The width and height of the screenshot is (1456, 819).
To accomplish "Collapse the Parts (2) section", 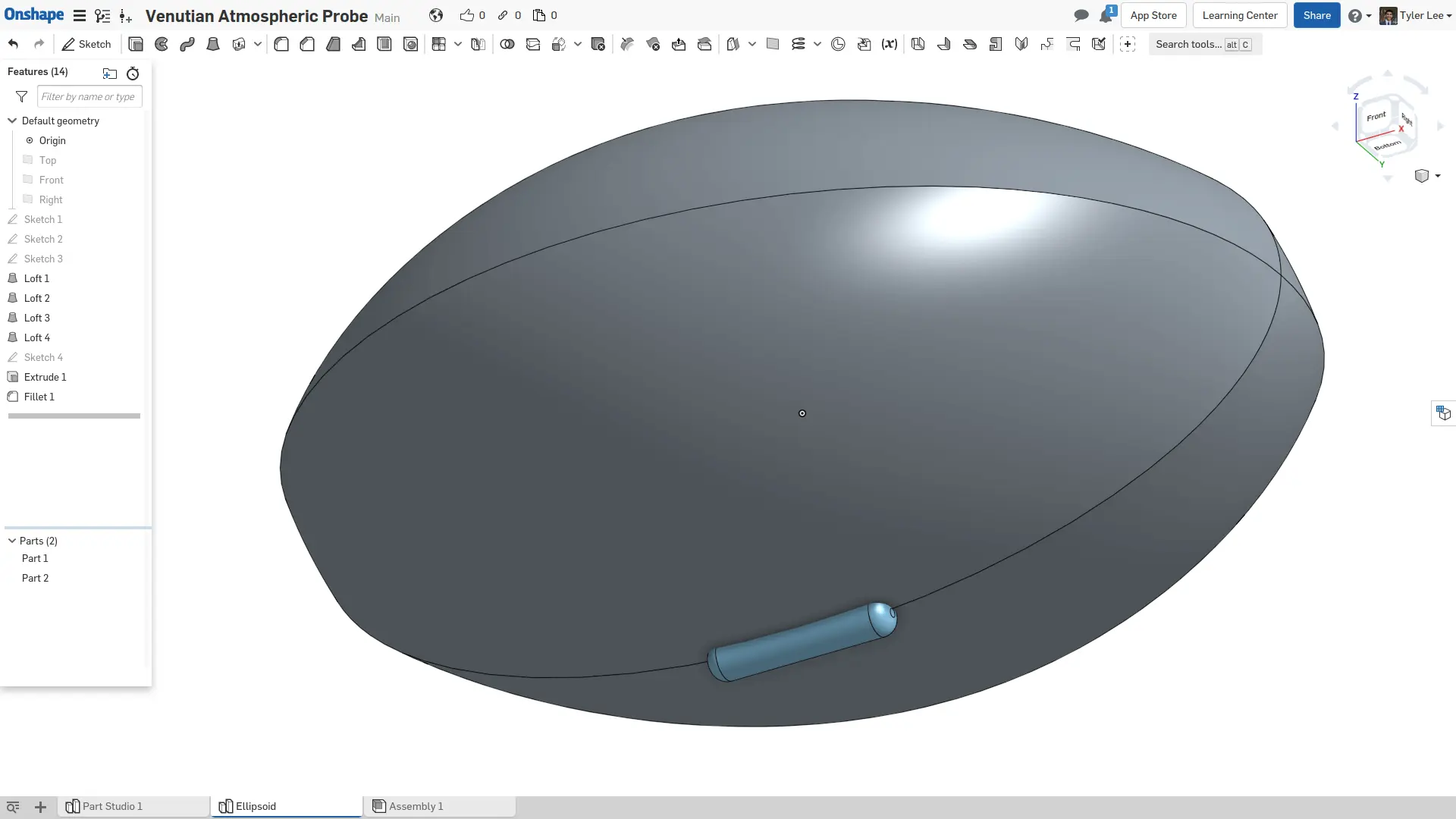I will (x=11, y=541).
